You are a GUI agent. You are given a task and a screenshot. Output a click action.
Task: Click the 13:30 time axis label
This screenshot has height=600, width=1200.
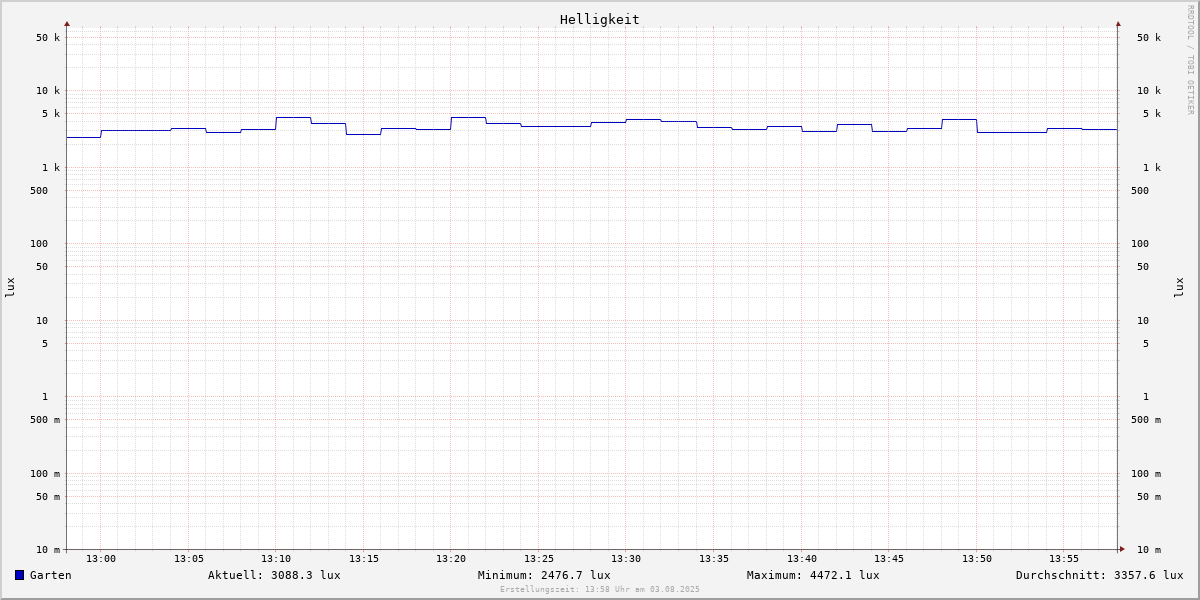tap(626, 559)
